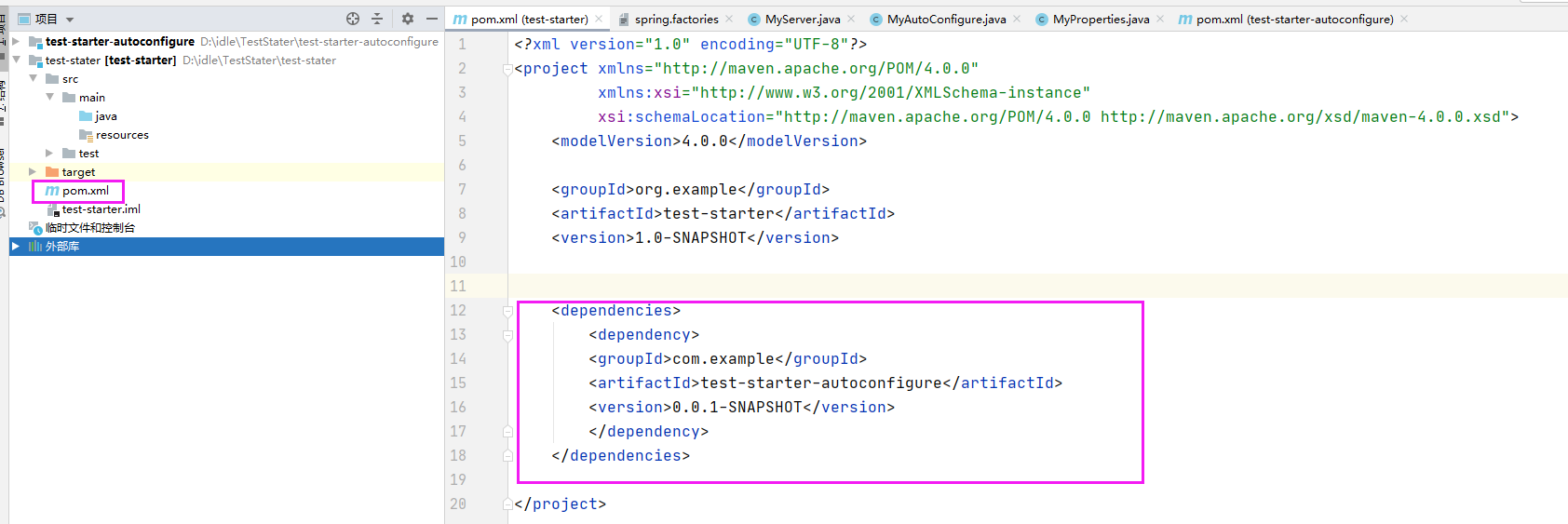
Task: Collapse the test-stater module node
Action: (16, 60)
